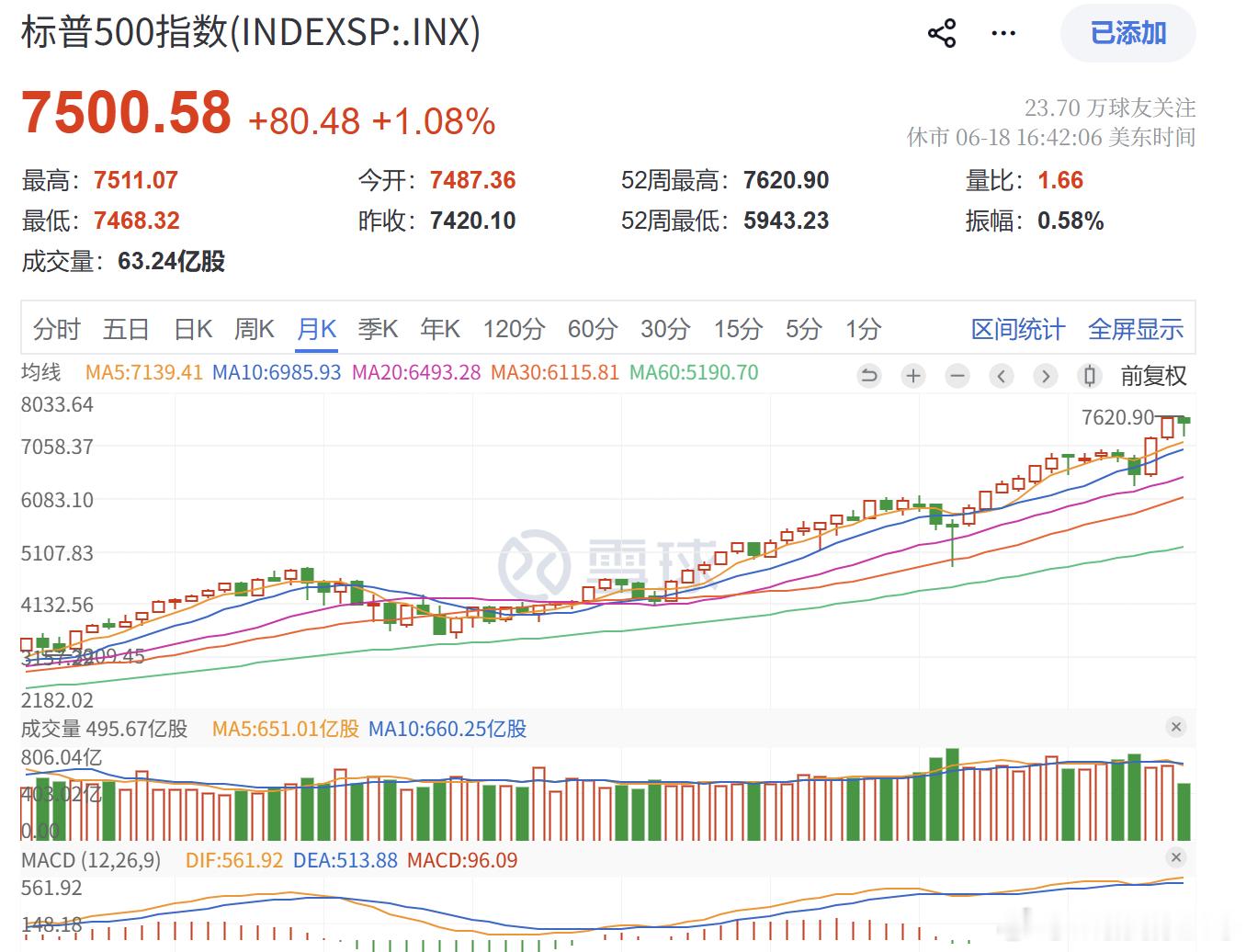This screenshot has height=952, width=1246.
Task: Click the last green volume bar
Action: [1184, 811]
